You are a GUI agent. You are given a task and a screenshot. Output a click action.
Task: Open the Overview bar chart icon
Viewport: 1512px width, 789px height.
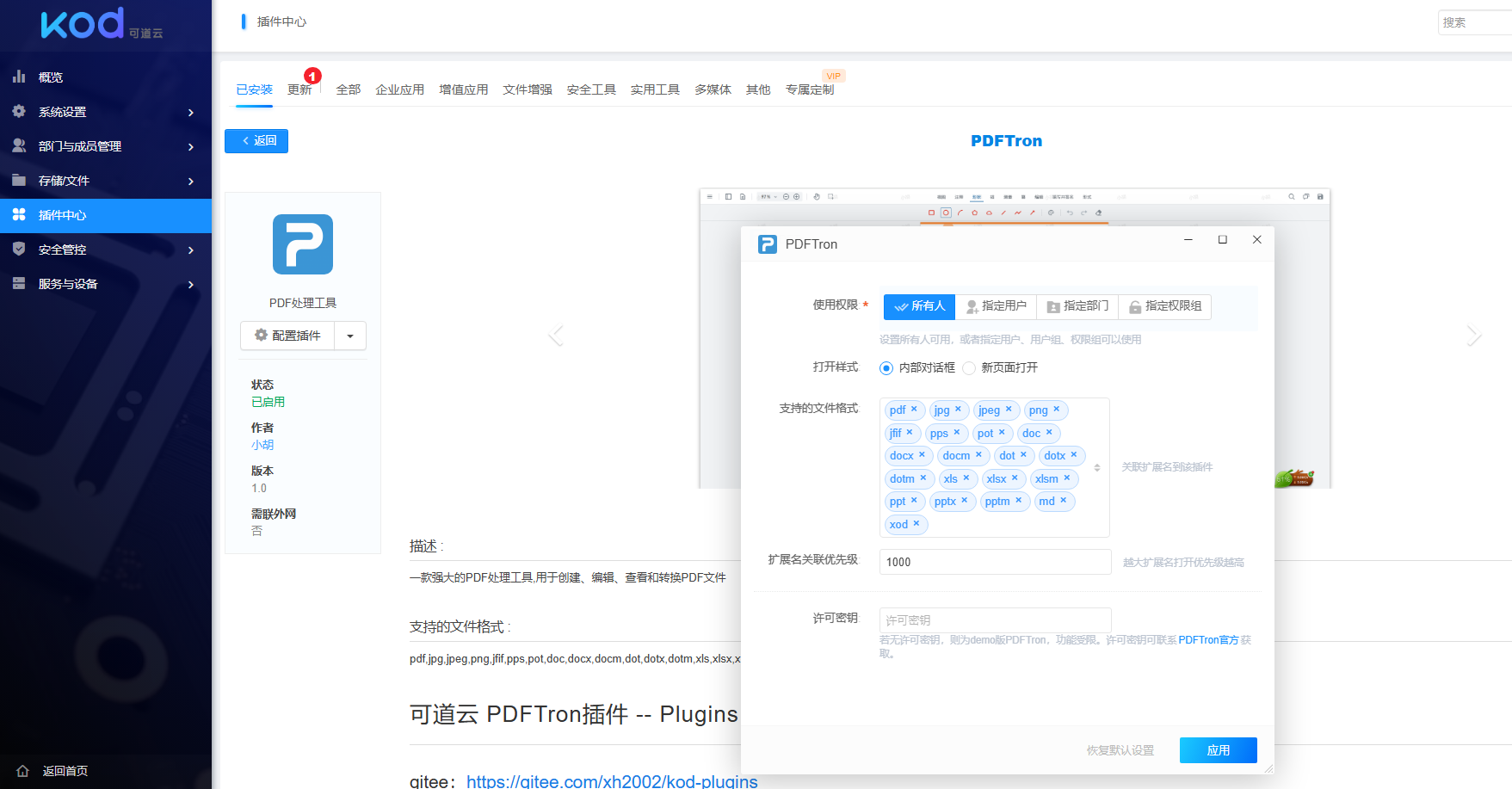(19, 77)
